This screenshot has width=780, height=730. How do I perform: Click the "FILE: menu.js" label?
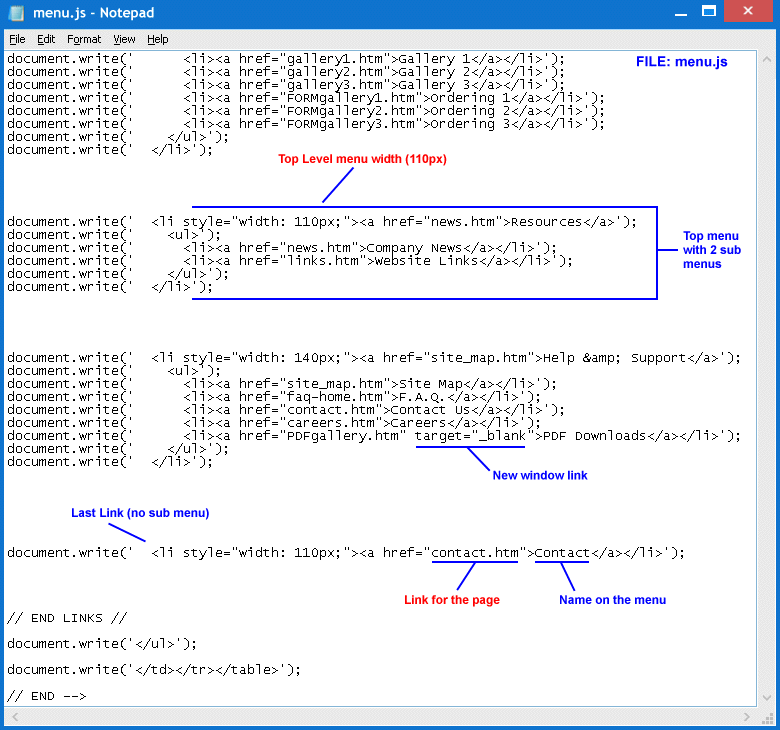click(681, 62)
